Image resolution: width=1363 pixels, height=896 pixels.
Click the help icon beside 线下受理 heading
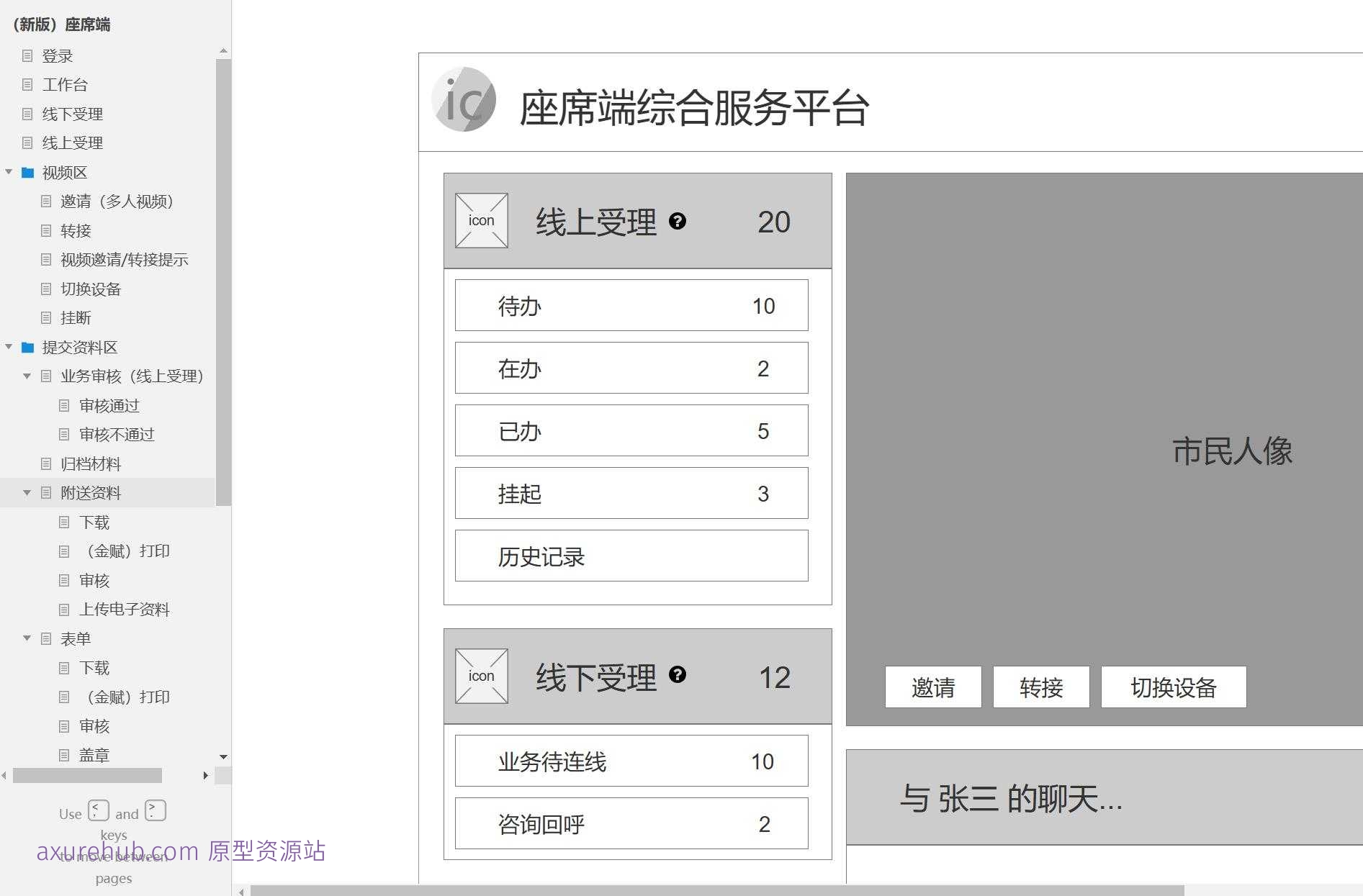677,675
